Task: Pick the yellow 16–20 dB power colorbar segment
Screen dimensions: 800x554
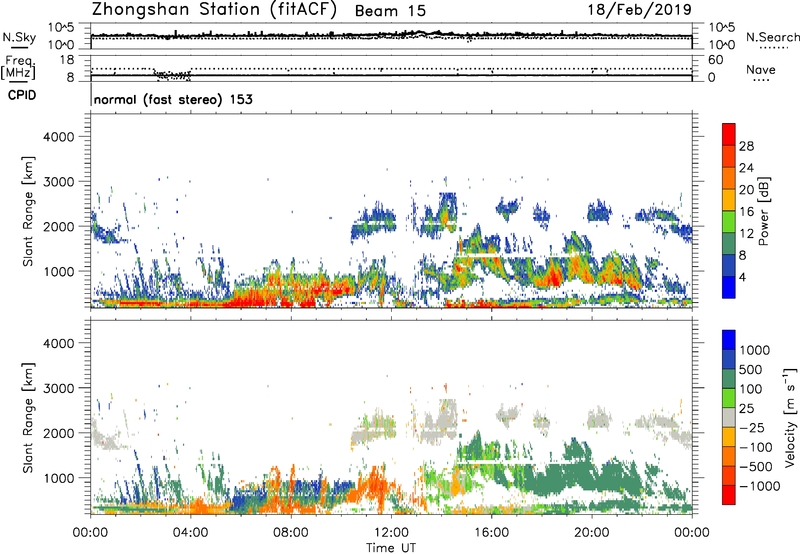Action: pyautogui.click(x=729, y=200)
